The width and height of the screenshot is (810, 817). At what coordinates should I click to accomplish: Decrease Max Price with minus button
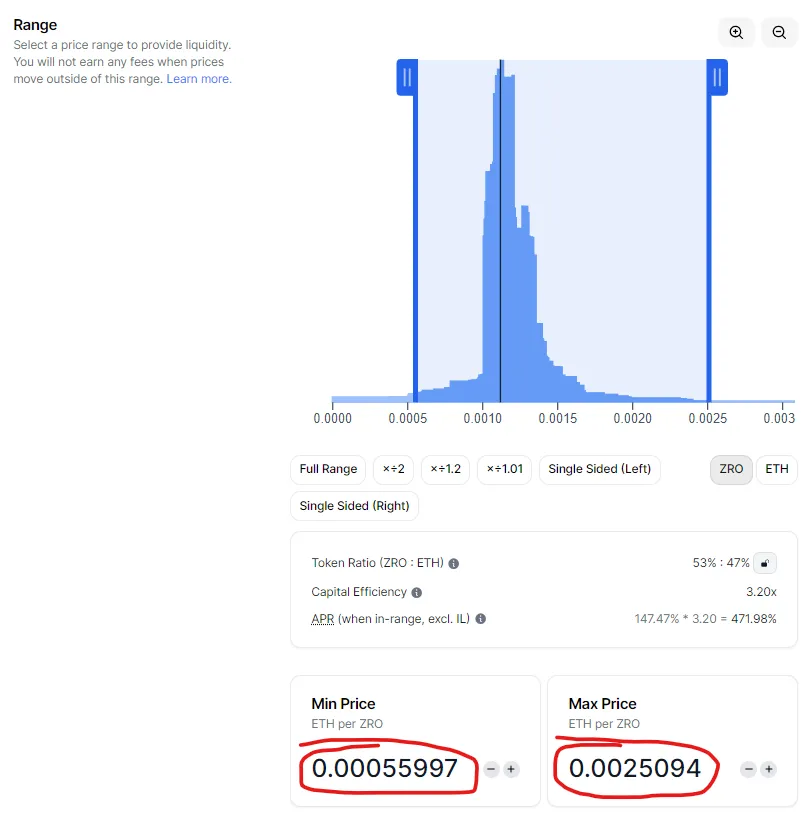(747, 769)
